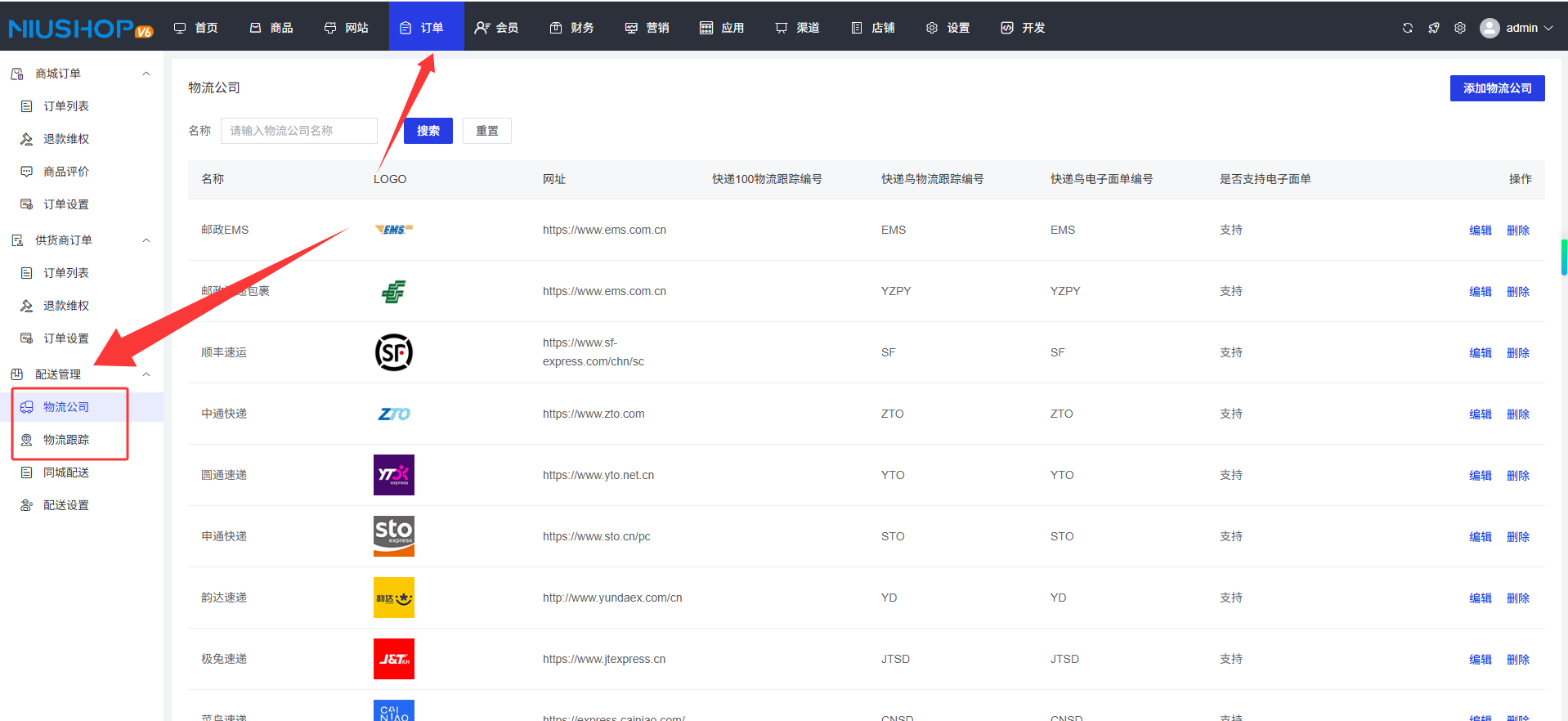Select 物流跟踪 in the sidebar
The width and height of the screenshot is (1568, 721).
[x=66, y=440]
